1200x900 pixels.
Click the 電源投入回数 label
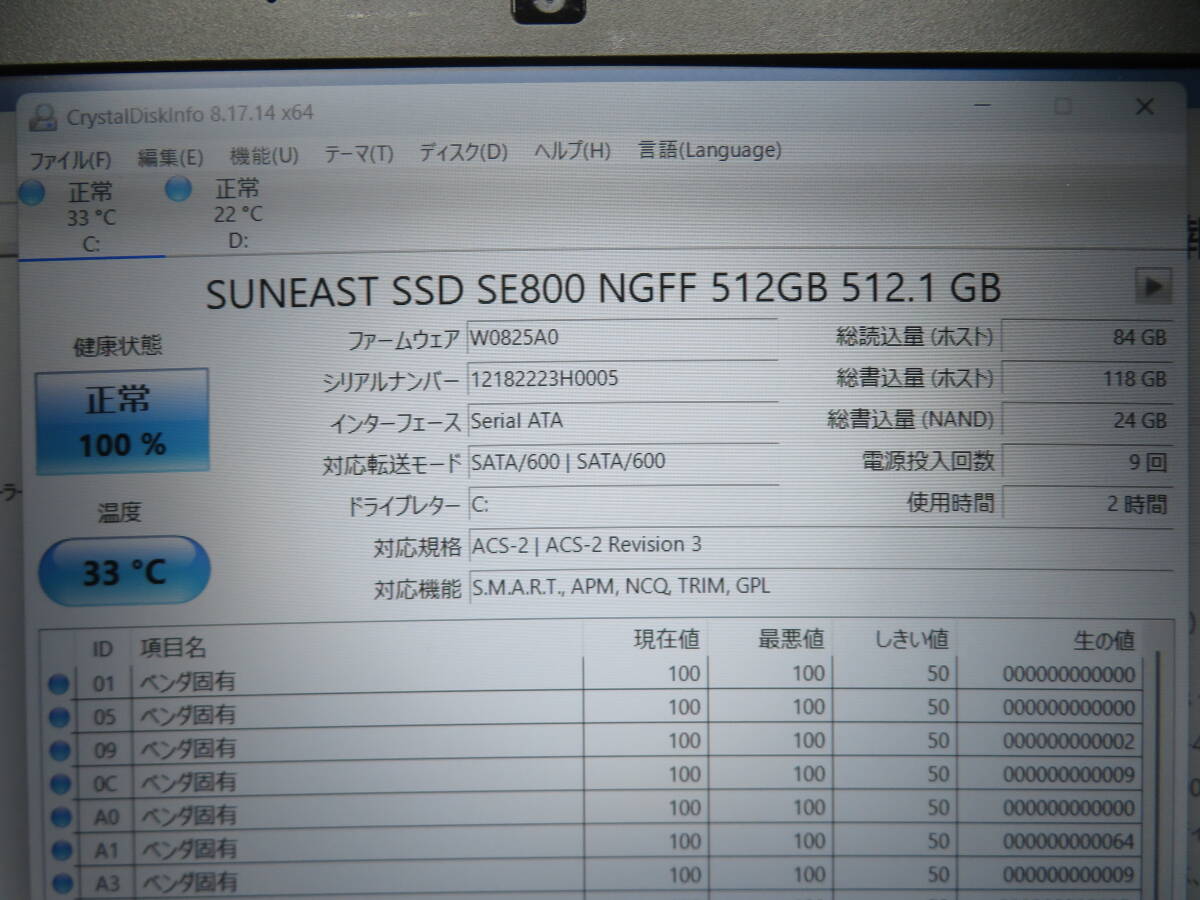[929, 461]
